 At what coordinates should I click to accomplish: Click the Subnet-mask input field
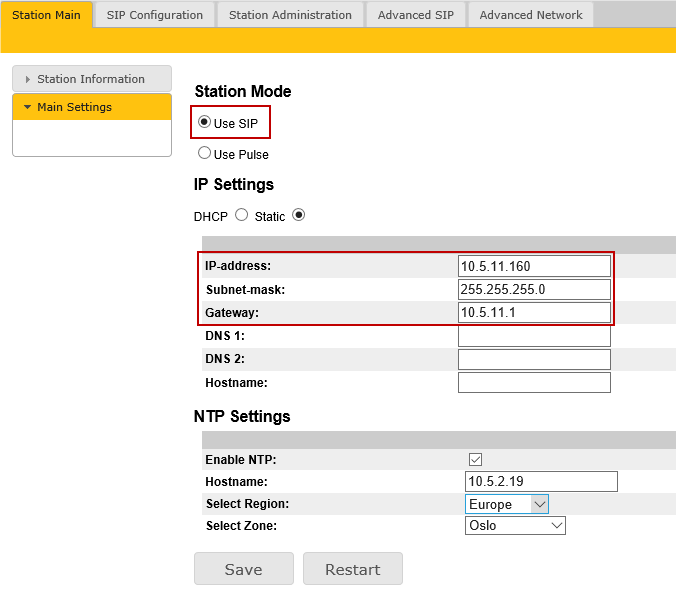tap(534, 289)
